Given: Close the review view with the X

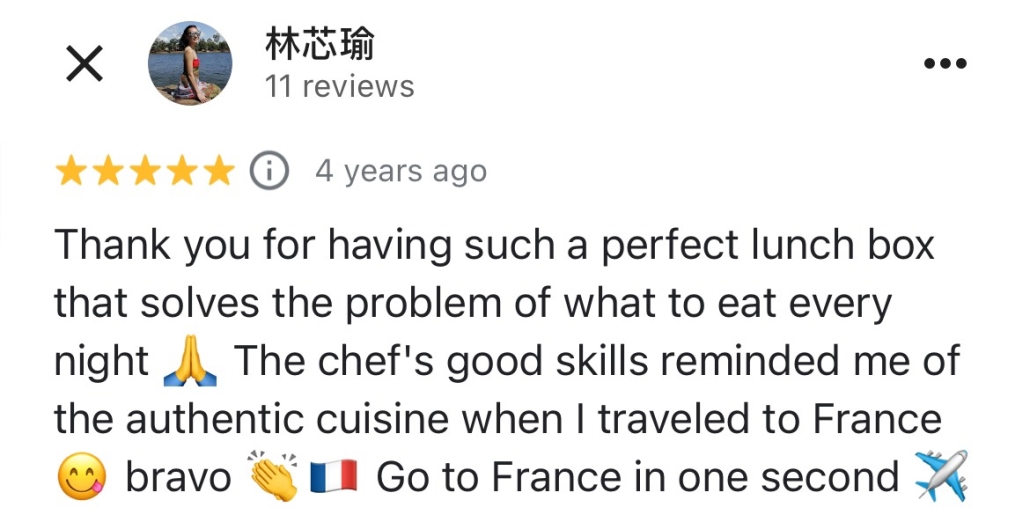Looking at the screenshot, I should tap(84, 64).
